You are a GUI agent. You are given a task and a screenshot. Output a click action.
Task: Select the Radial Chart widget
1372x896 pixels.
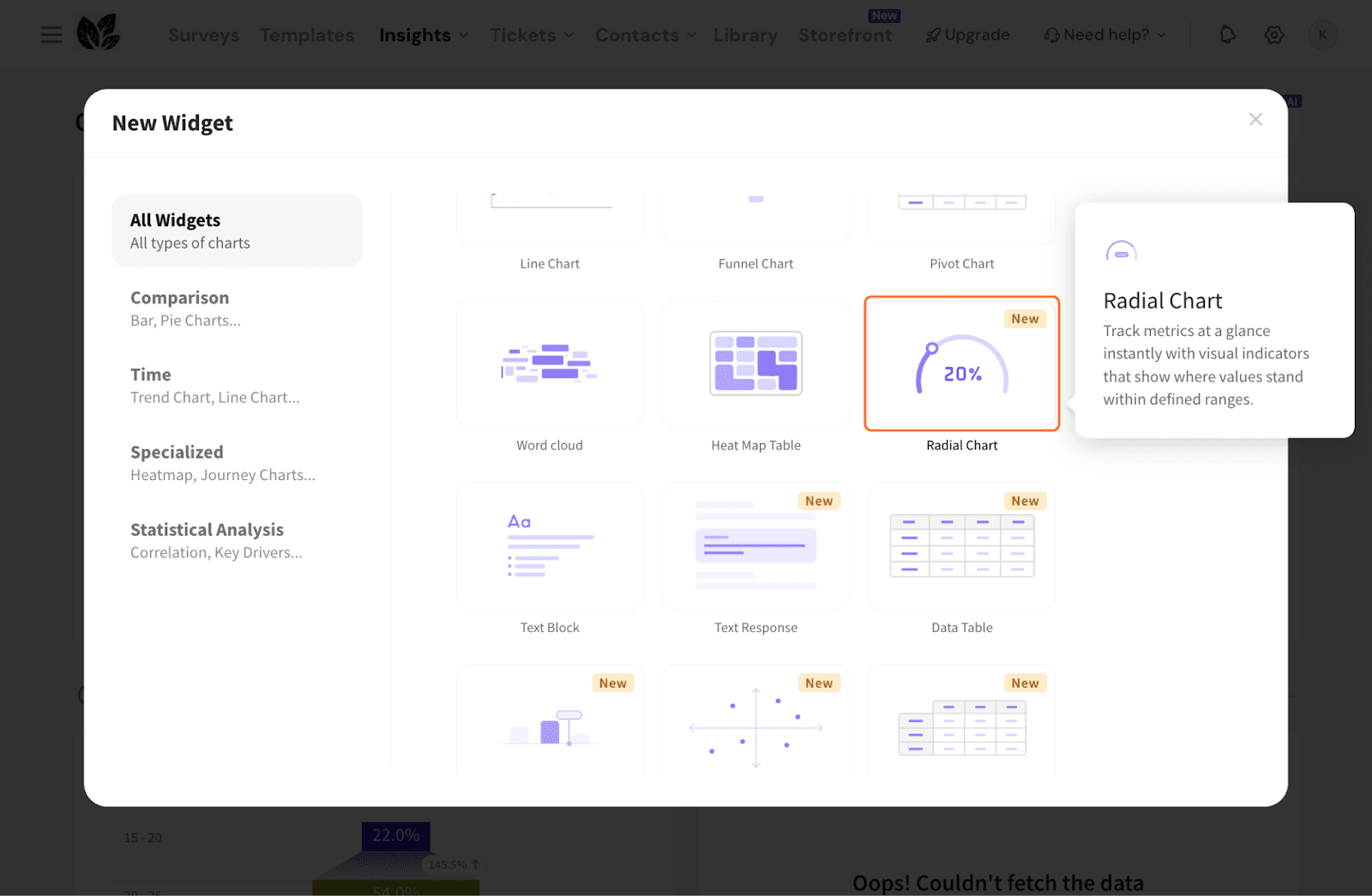tap(961, 364)
